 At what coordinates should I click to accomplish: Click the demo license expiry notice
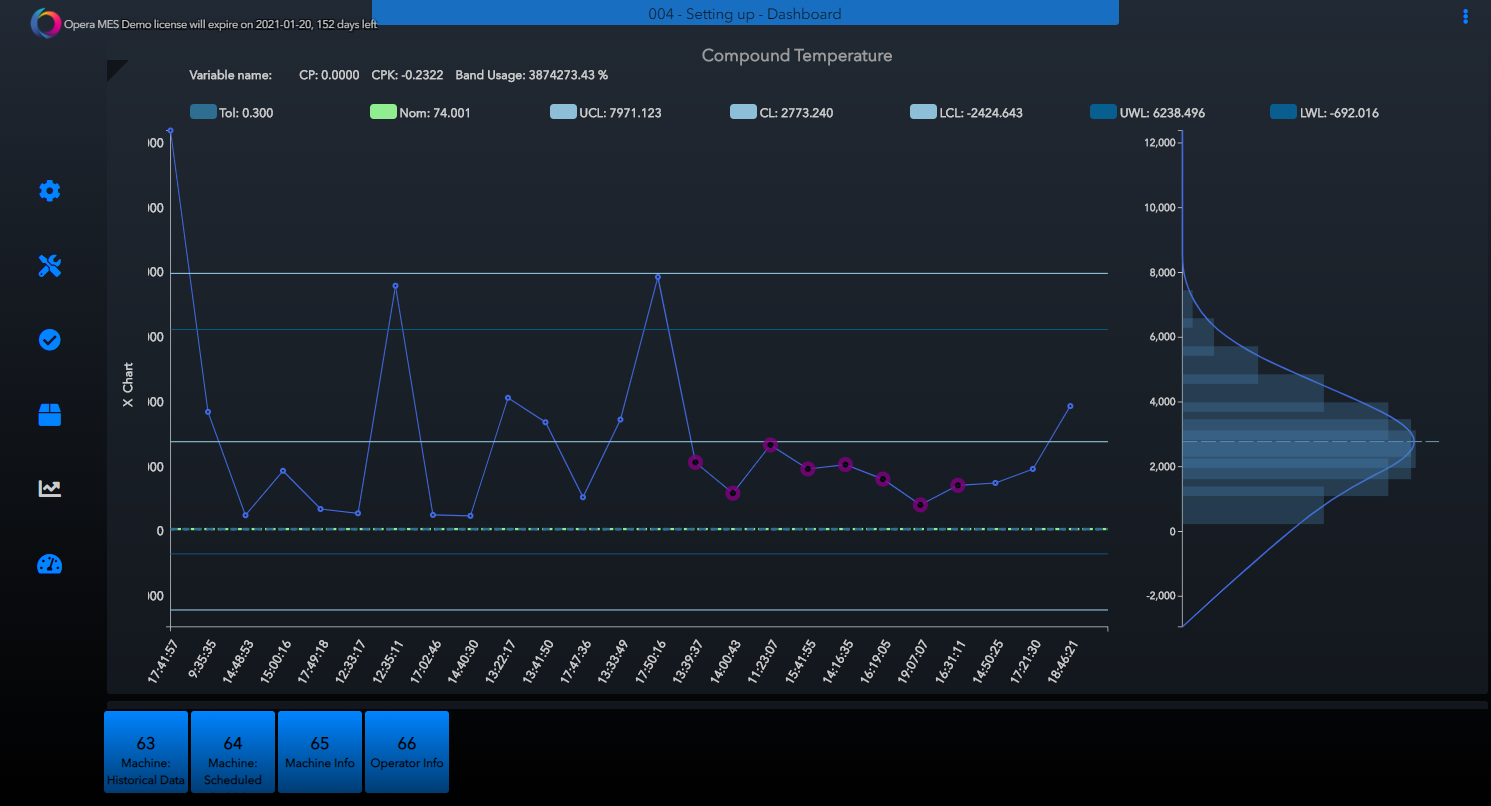coord(221,24)
